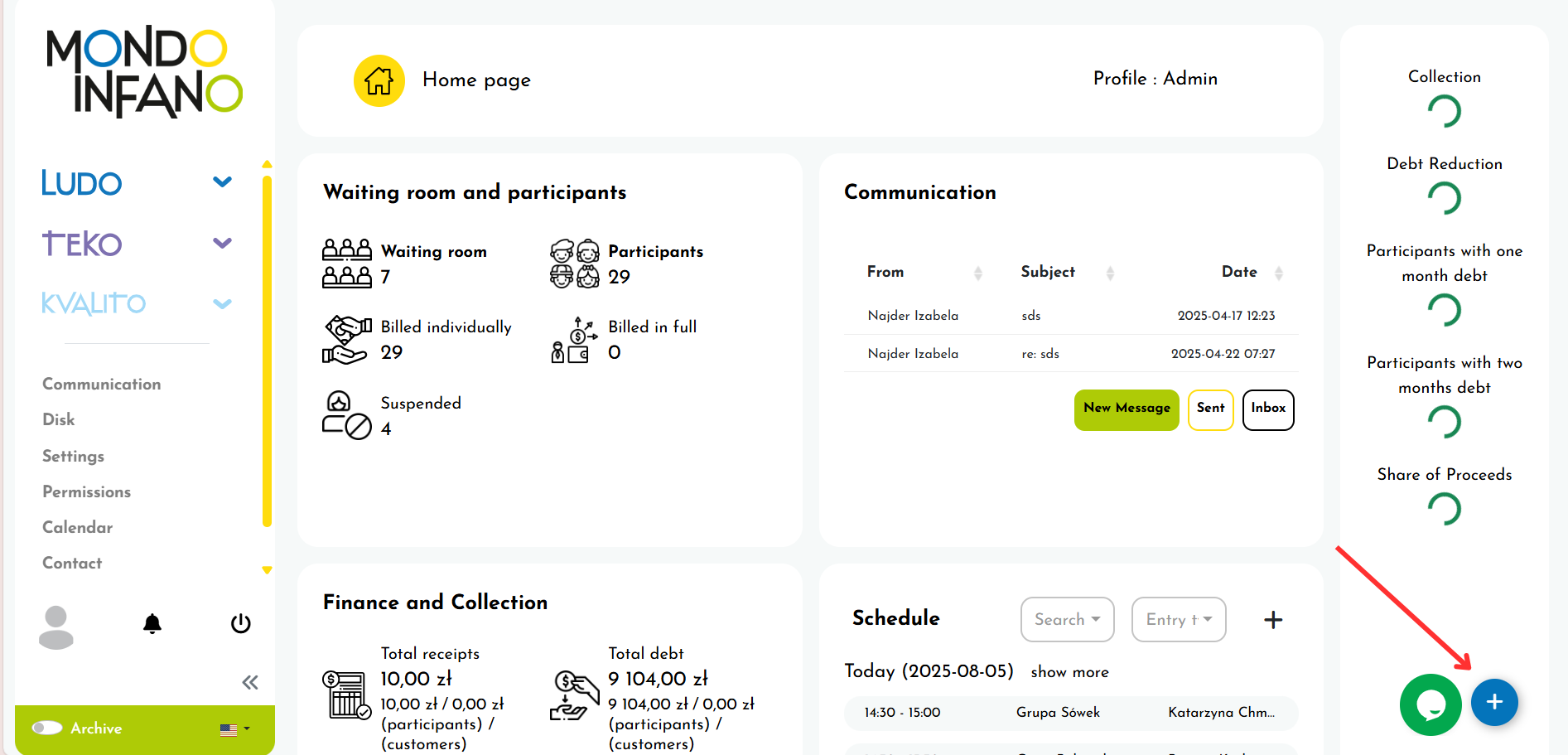Open the user profile avatar
The height and width of the screenshot is (755, 1568).
pos(56,627)
